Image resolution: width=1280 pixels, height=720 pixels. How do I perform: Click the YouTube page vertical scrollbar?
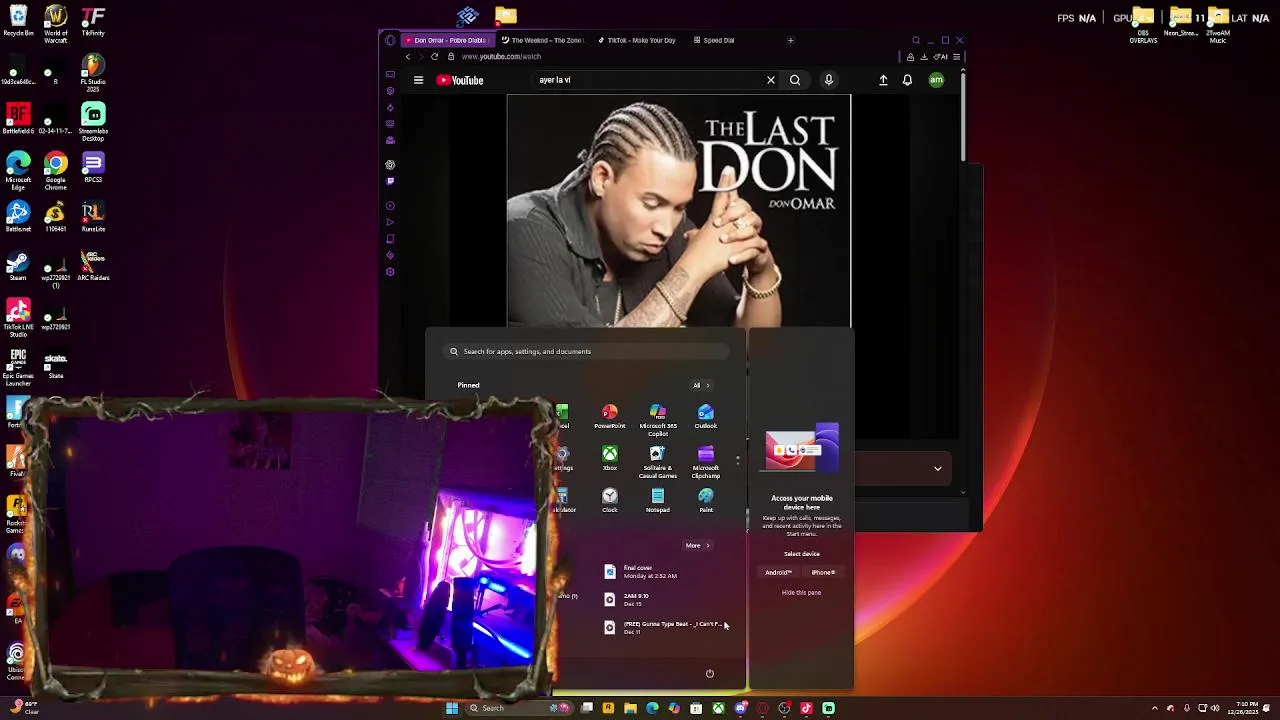[963, 115]
